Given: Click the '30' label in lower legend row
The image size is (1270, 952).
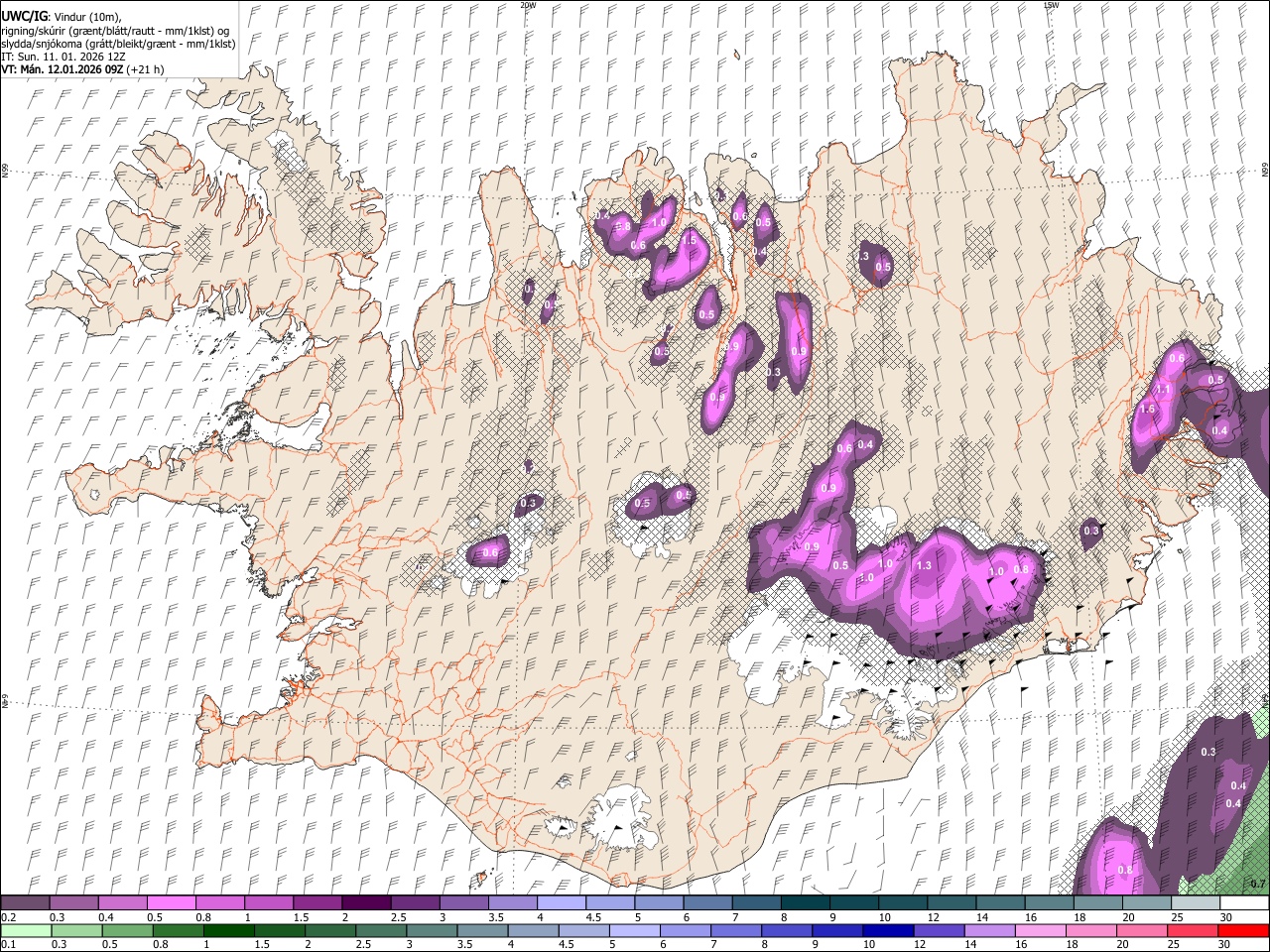Looking at the screenshot, I should tap(1226, 944).
